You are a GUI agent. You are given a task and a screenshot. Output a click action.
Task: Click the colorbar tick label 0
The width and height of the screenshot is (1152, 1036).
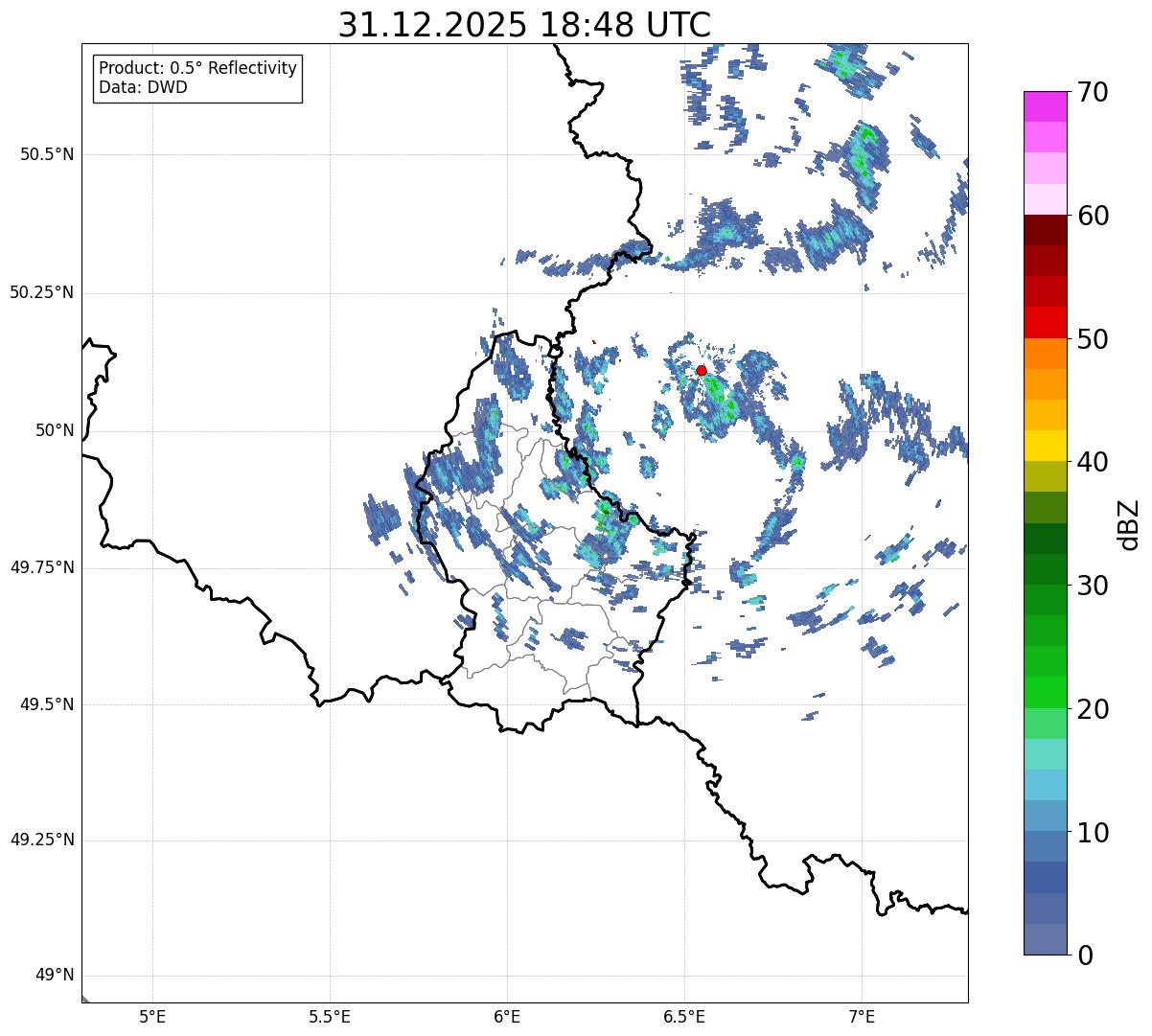pos(1084,955)
